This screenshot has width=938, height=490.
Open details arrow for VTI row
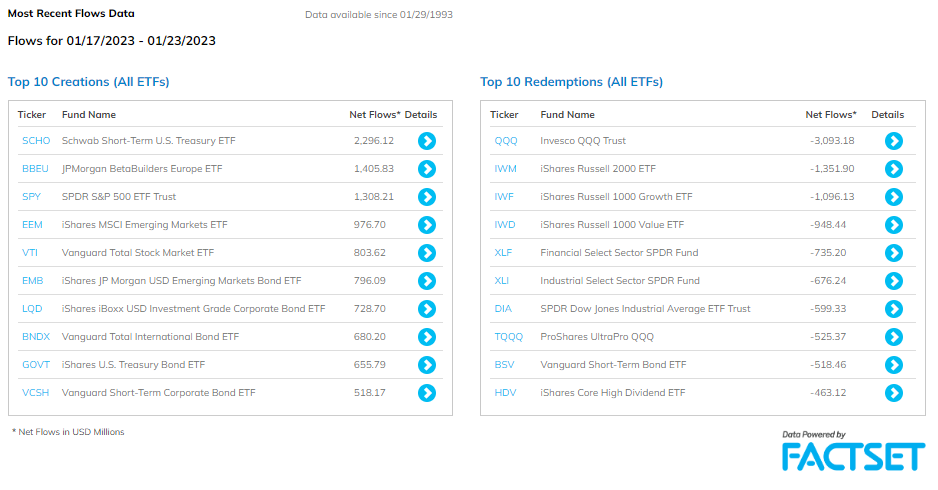(427, 253)
